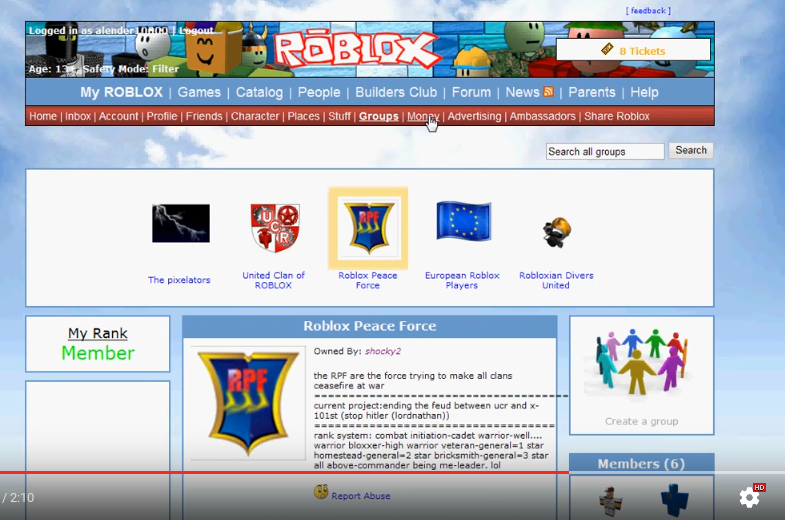The width and height of the screenshot is (785, 520).
Task: Click the Create a group text link
Action: click(641, 421)
